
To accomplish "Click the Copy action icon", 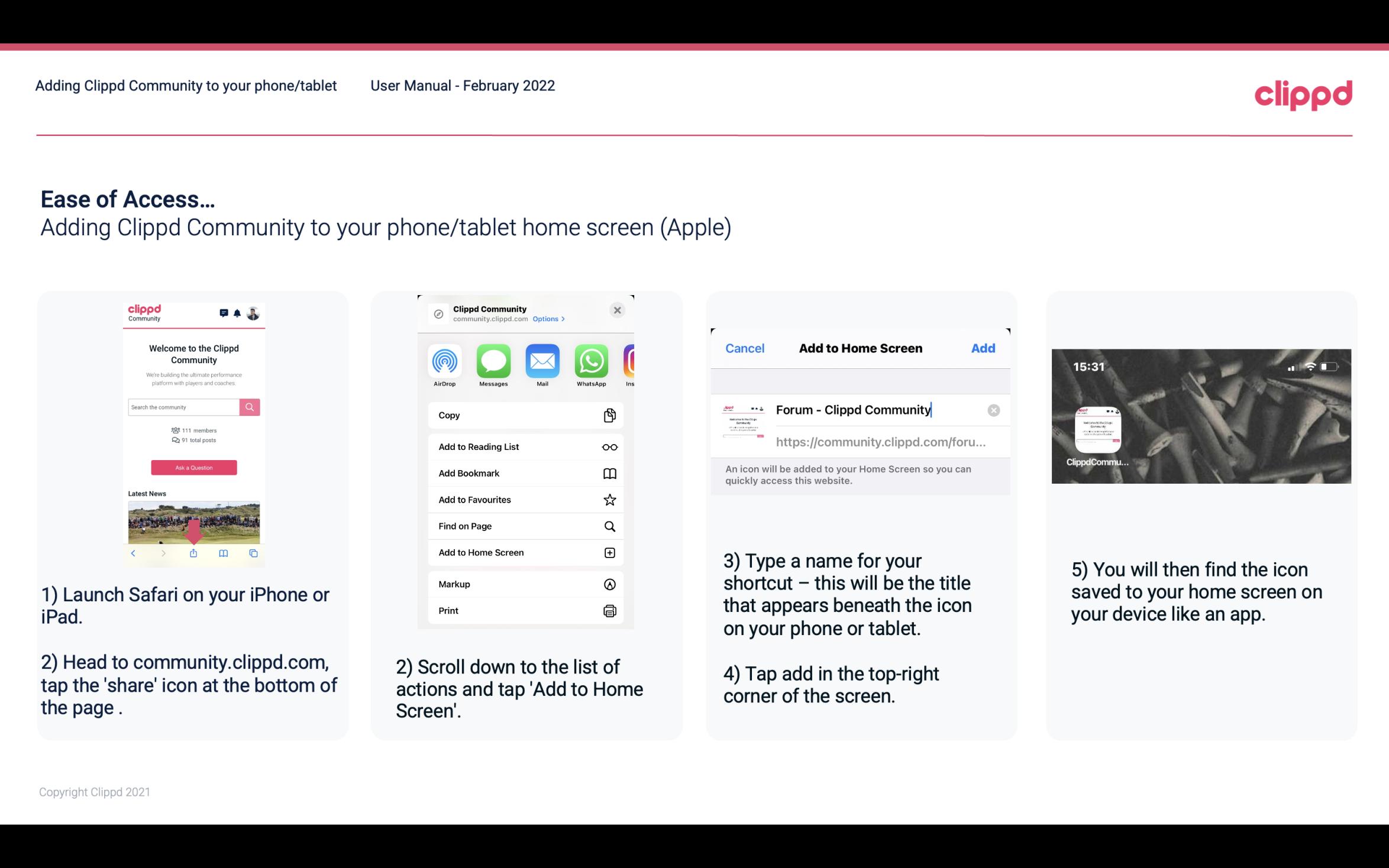I will tap(608, 414).
